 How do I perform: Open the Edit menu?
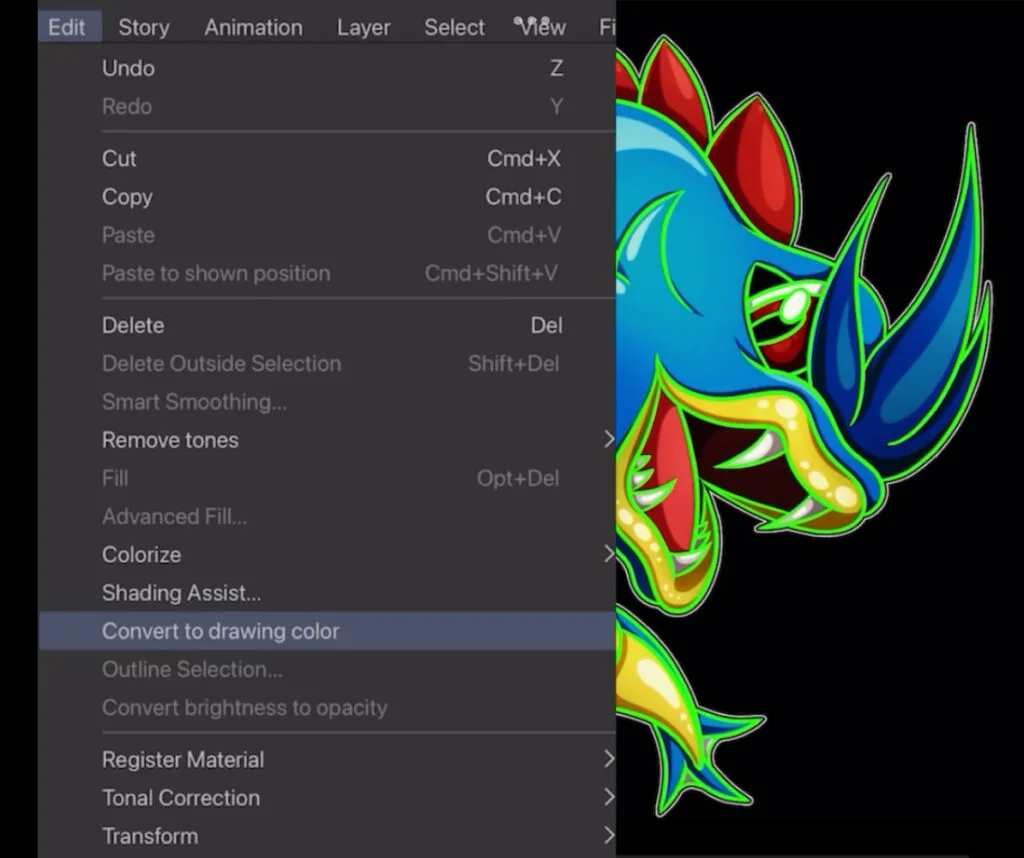pyautogui.click(x=69, y=27)
